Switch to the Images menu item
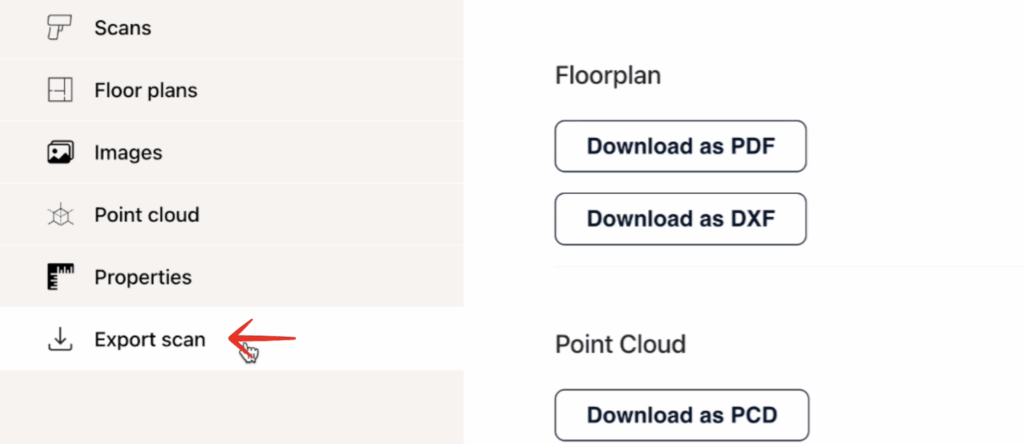 (x=128, y=153)
